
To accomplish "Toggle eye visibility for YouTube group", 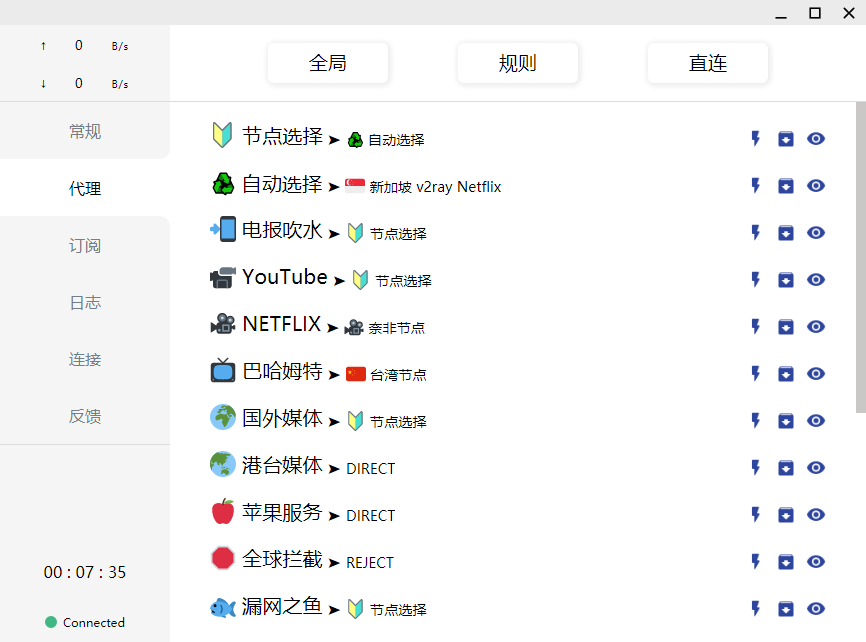I will pyautogui.click(x=816, y=280).
